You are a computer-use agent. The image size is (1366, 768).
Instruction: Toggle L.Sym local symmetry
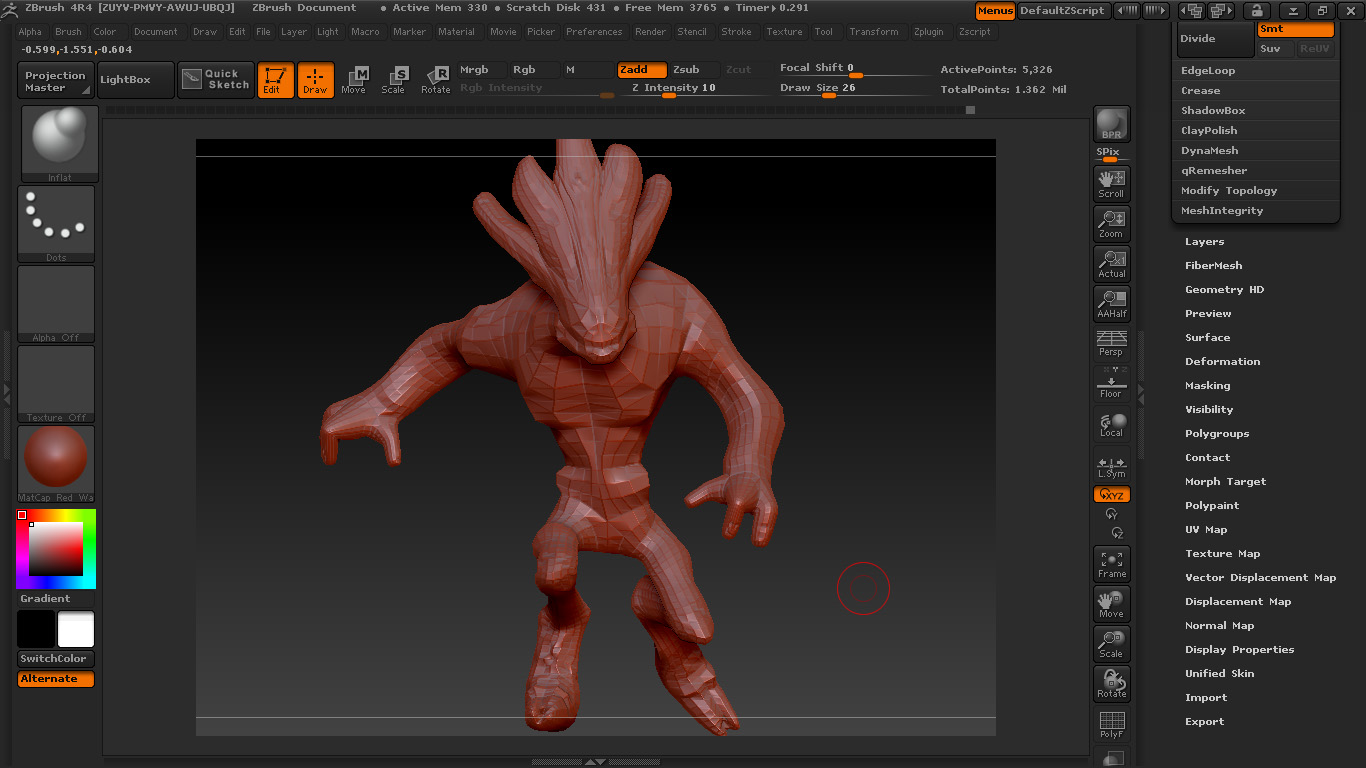1111,467
